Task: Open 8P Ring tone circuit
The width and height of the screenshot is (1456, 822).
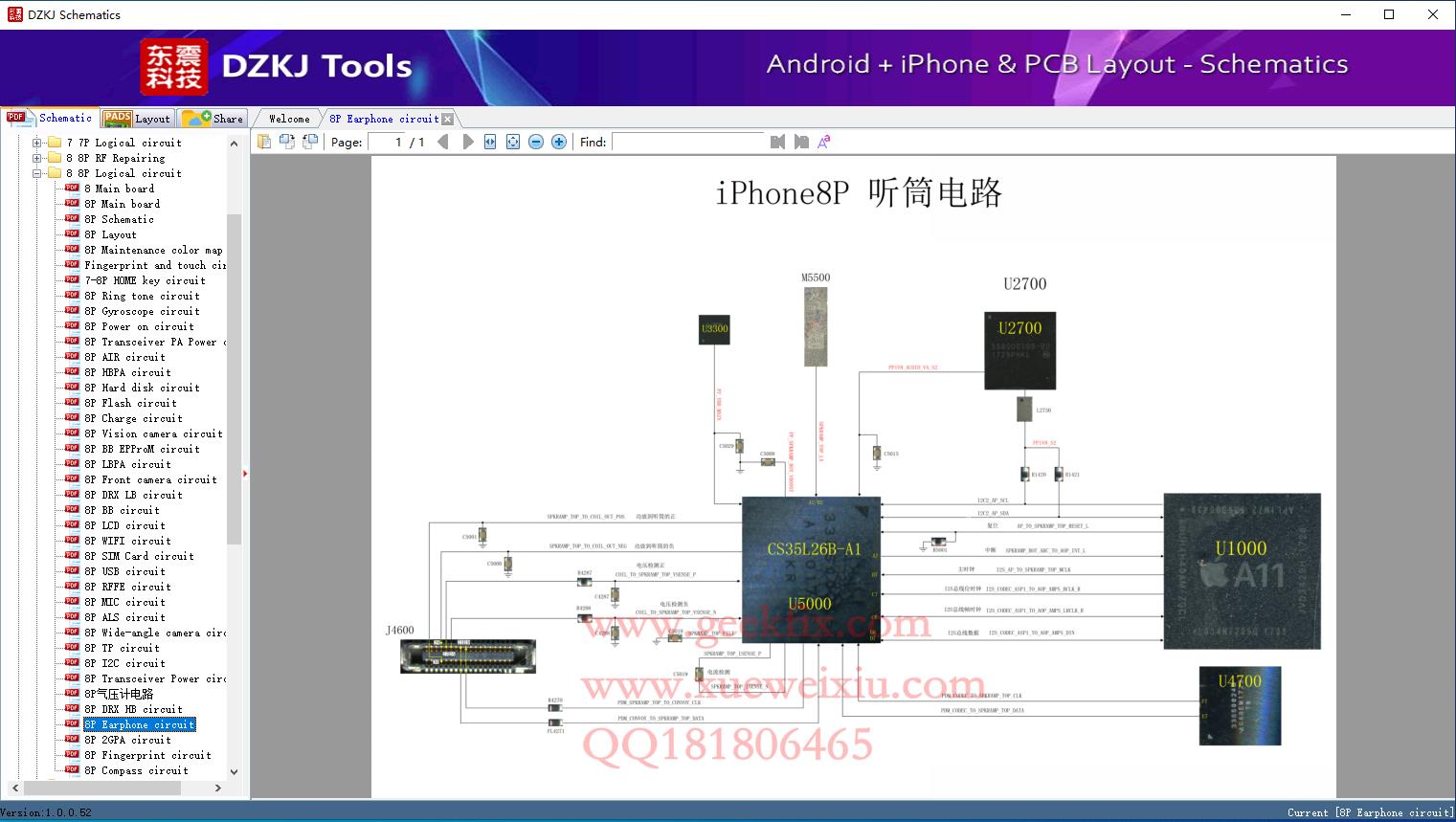Action: click(x=142, y=296)
